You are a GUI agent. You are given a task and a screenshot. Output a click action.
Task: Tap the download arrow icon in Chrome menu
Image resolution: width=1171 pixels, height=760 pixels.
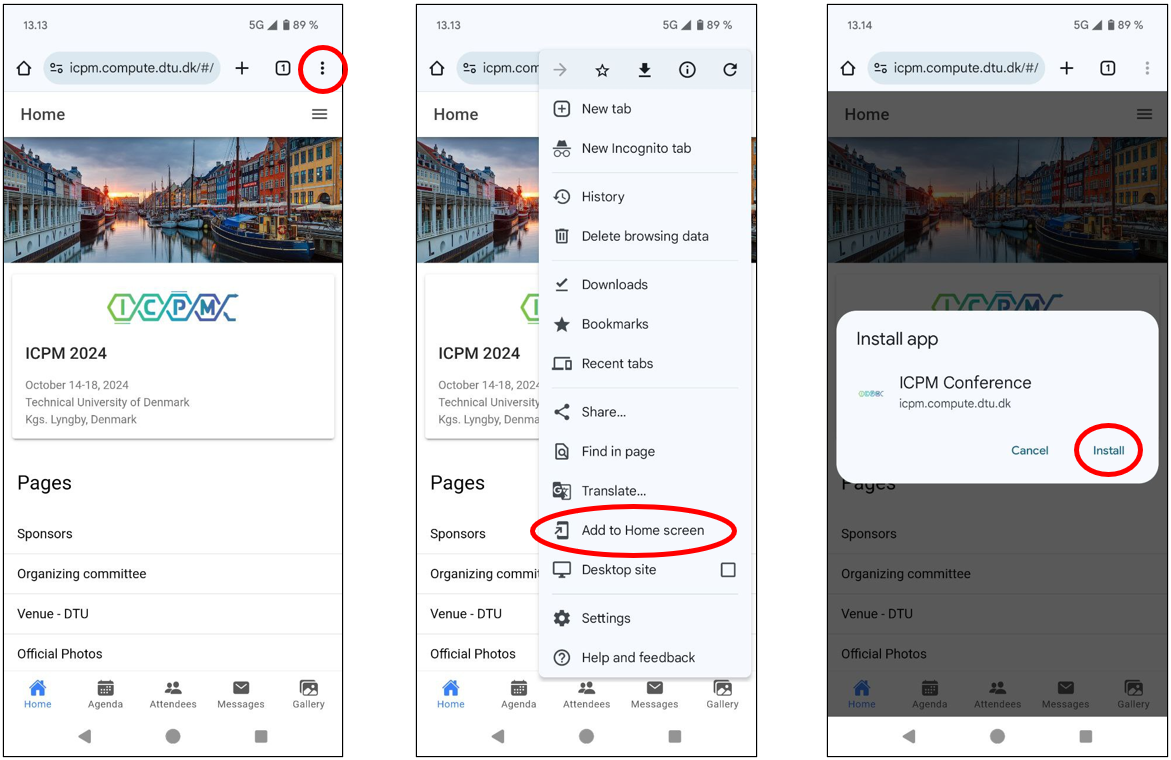click(x=645, y=70)
